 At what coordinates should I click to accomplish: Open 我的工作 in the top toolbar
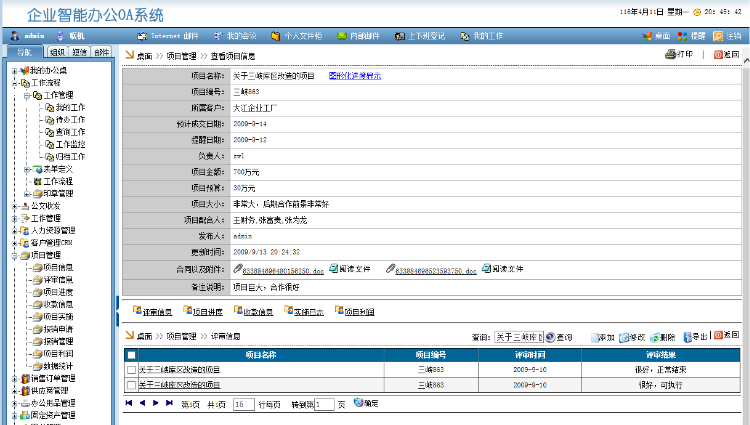481,36
